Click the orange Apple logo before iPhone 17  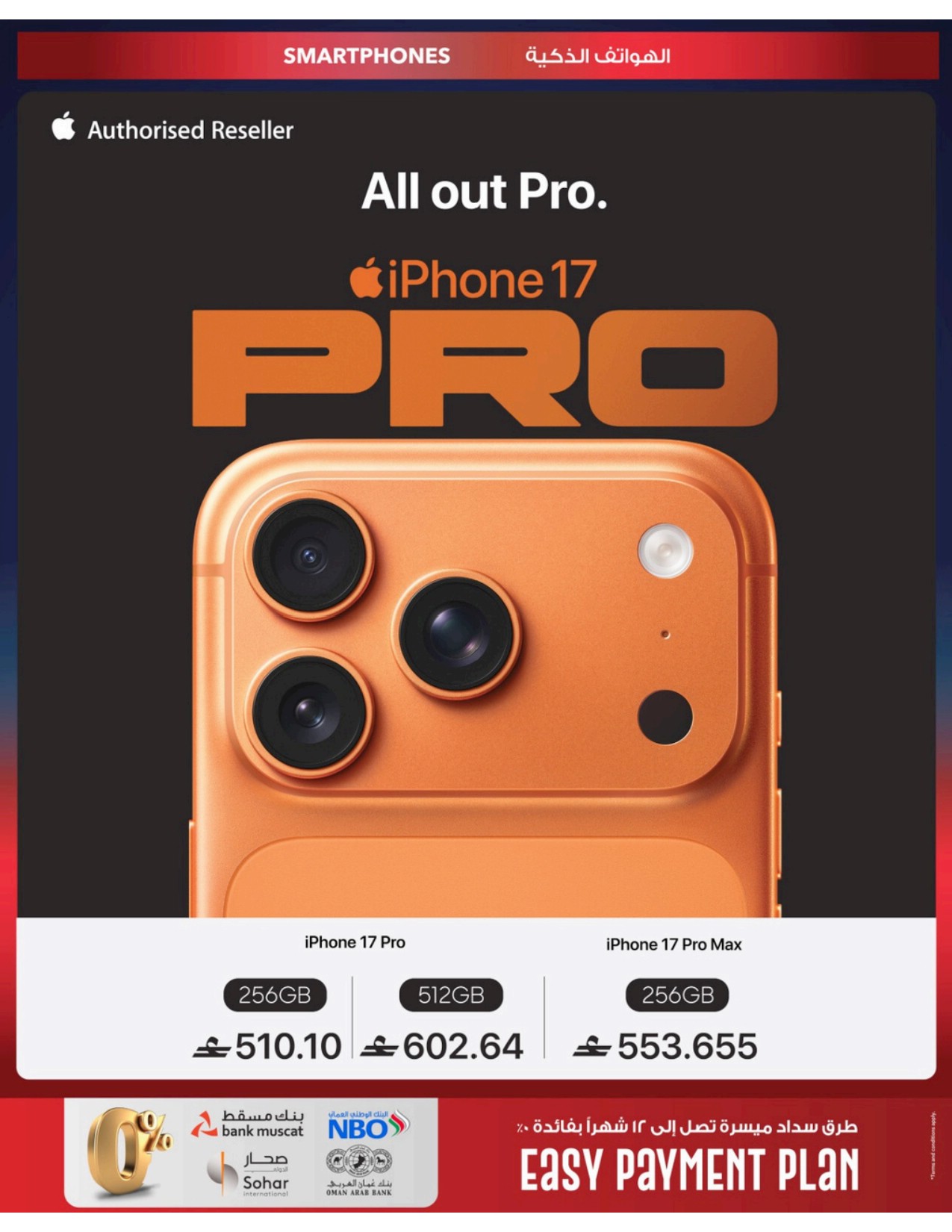pos(366,279)
